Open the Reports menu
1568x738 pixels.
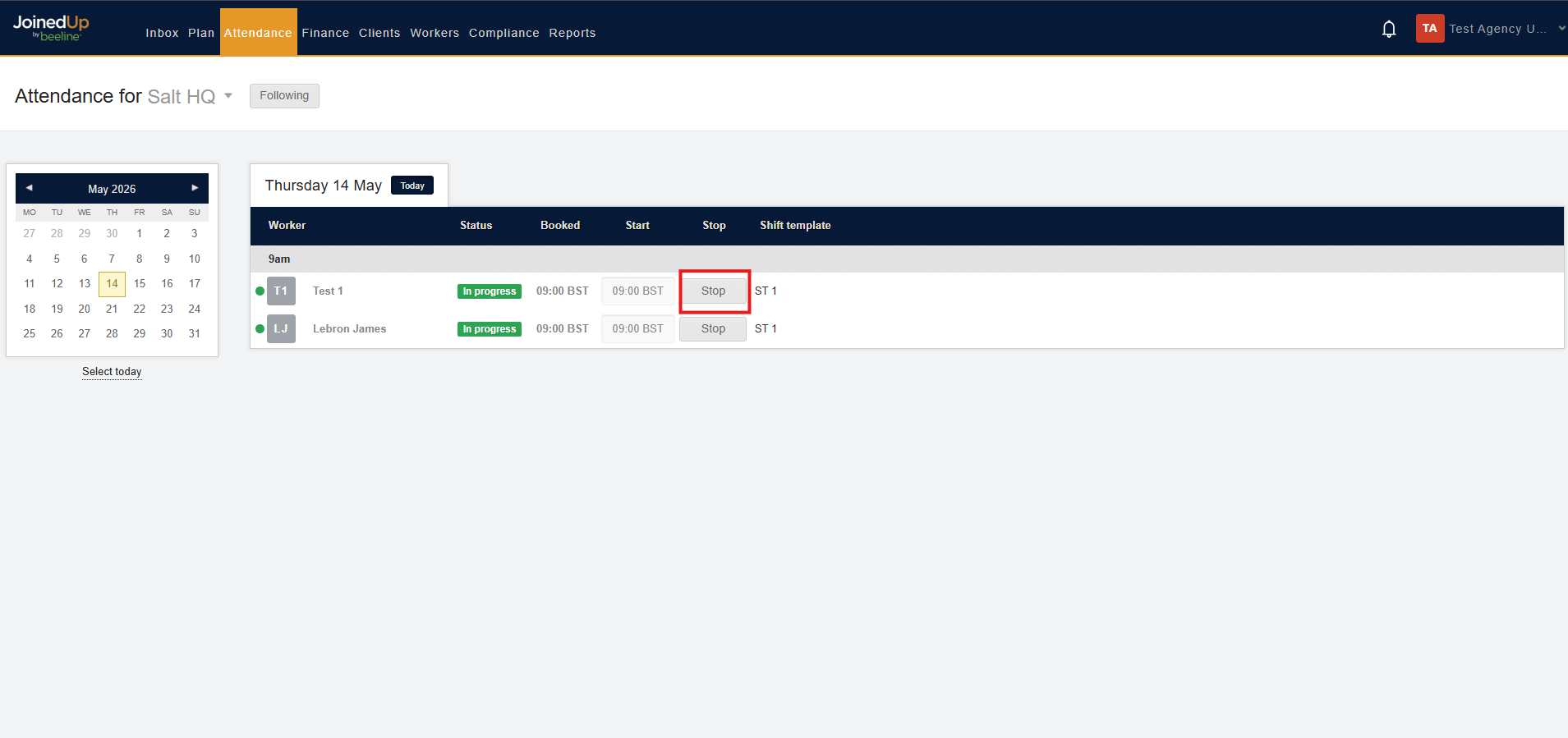[572, 33]
